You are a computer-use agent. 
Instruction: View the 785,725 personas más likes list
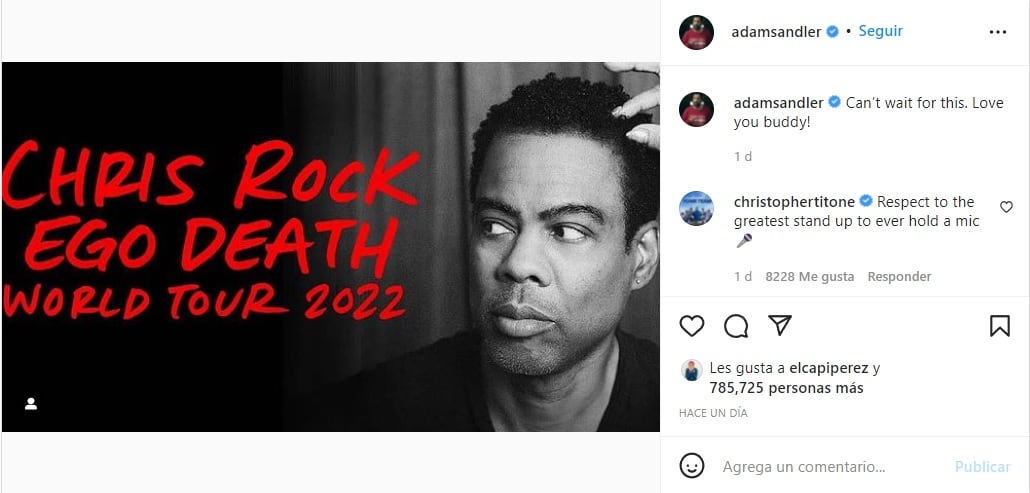click(x=786, y=389)
